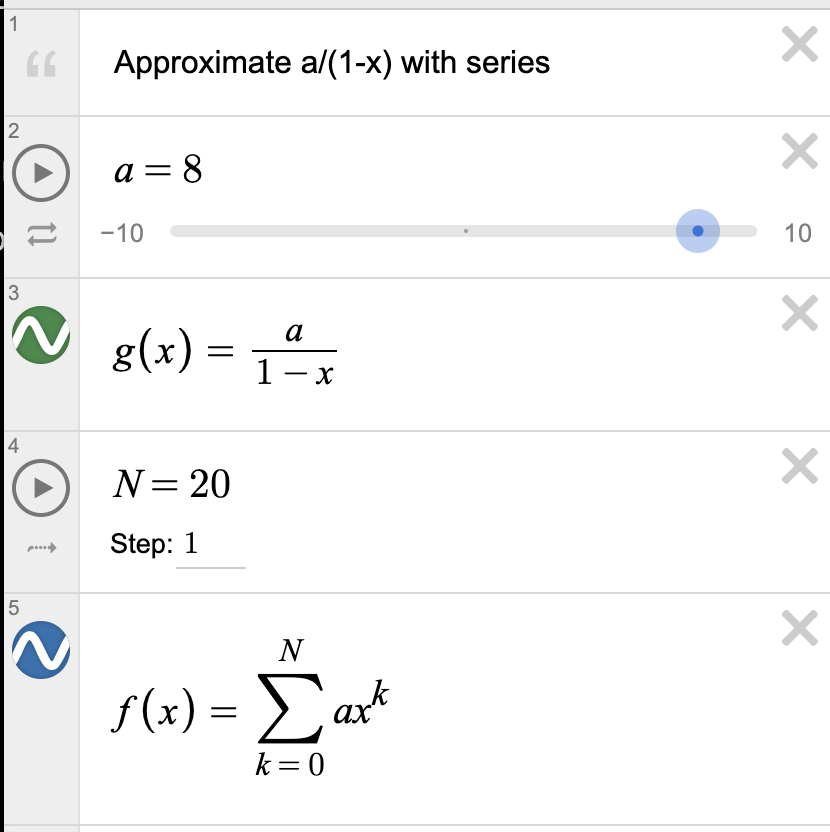Select the N = 20 expression text
The image size is (830, 832).
click(x=172, y=485)
